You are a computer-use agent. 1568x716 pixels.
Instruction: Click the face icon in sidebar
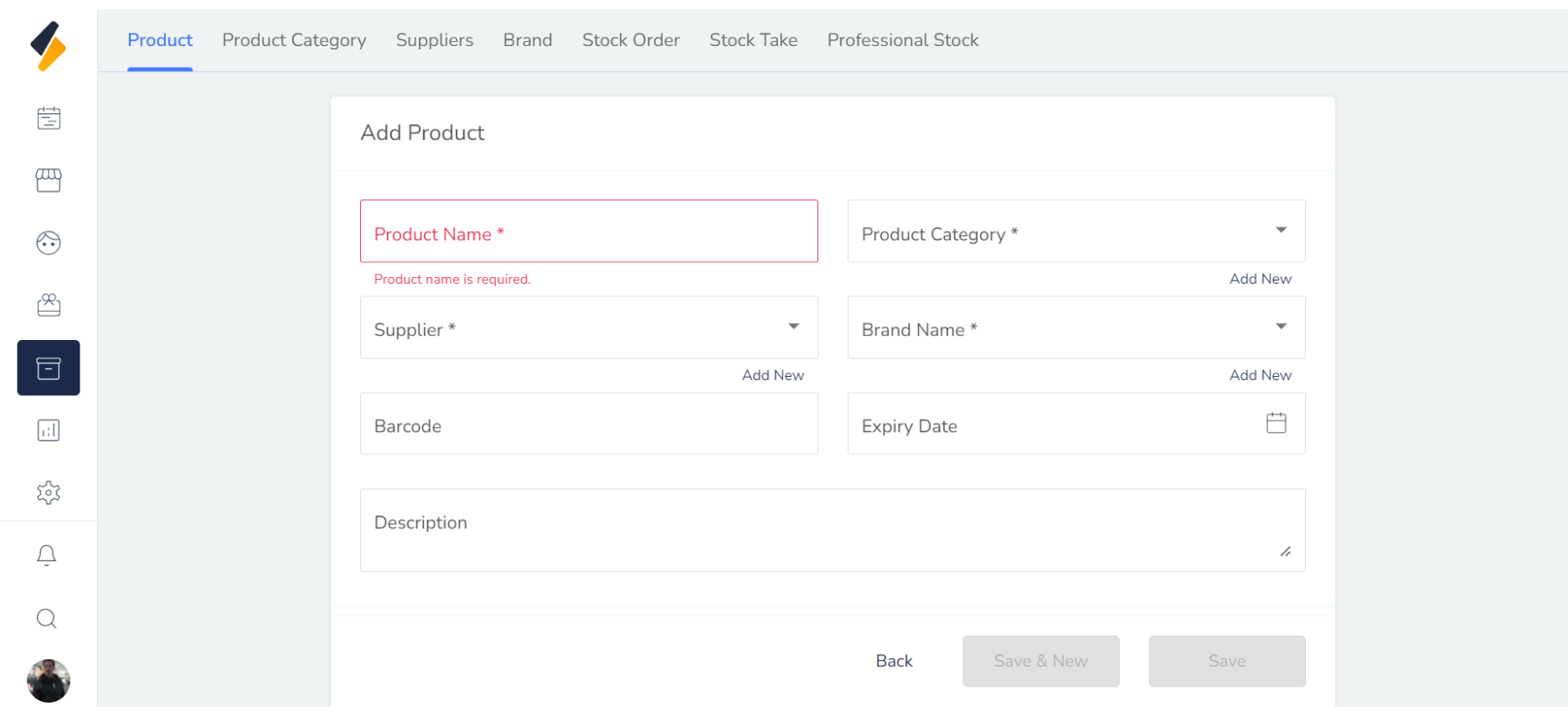49,243
